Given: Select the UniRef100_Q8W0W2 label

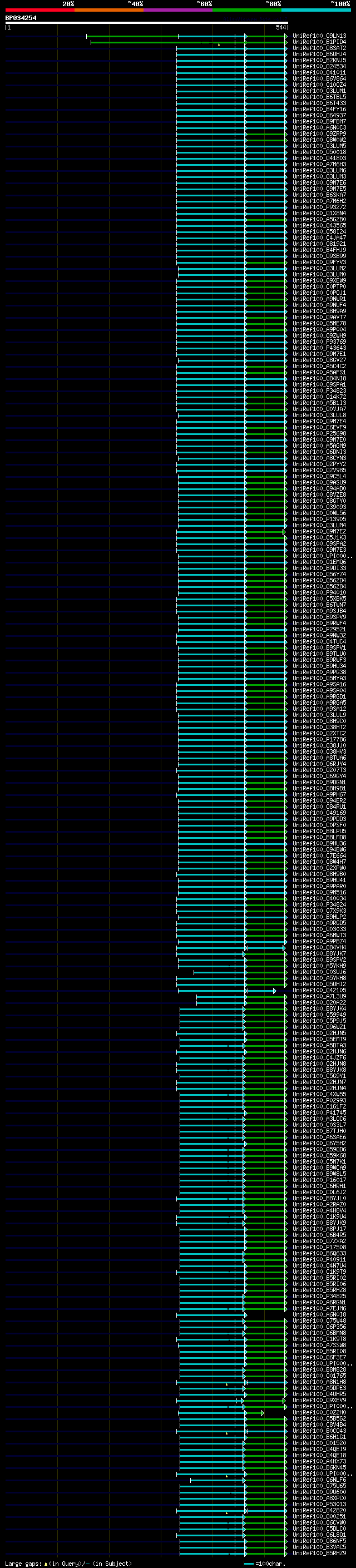Looking at the screenshot, I should (319, 140).
